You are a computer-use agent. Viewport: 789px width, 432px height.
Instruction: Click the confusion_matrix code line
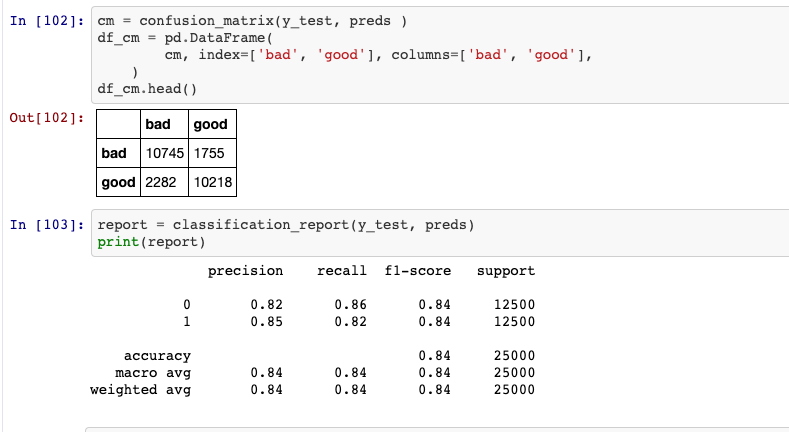[x=252, y=21]
